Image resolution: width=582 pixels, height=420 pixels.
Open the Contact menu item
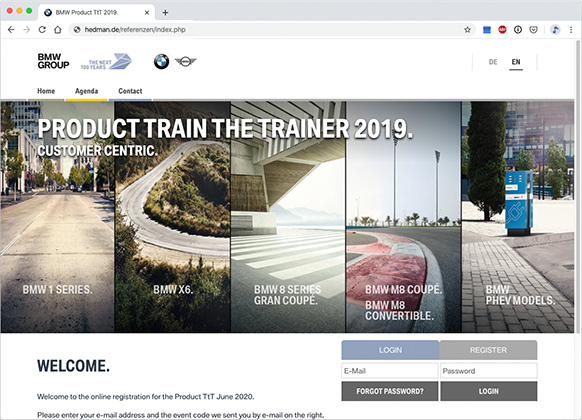(x=130, y=91)
